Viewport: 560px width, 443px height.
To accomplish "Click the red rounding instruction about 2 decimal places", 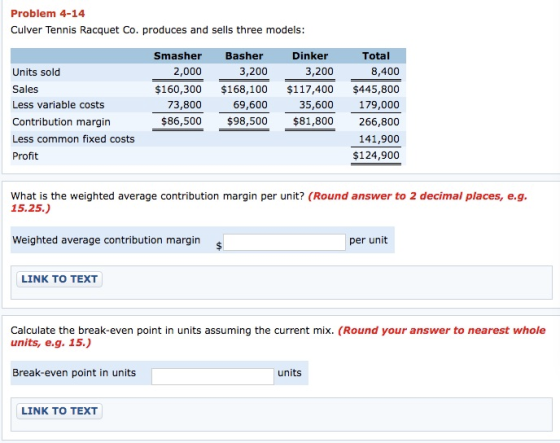I will point(269,202).
